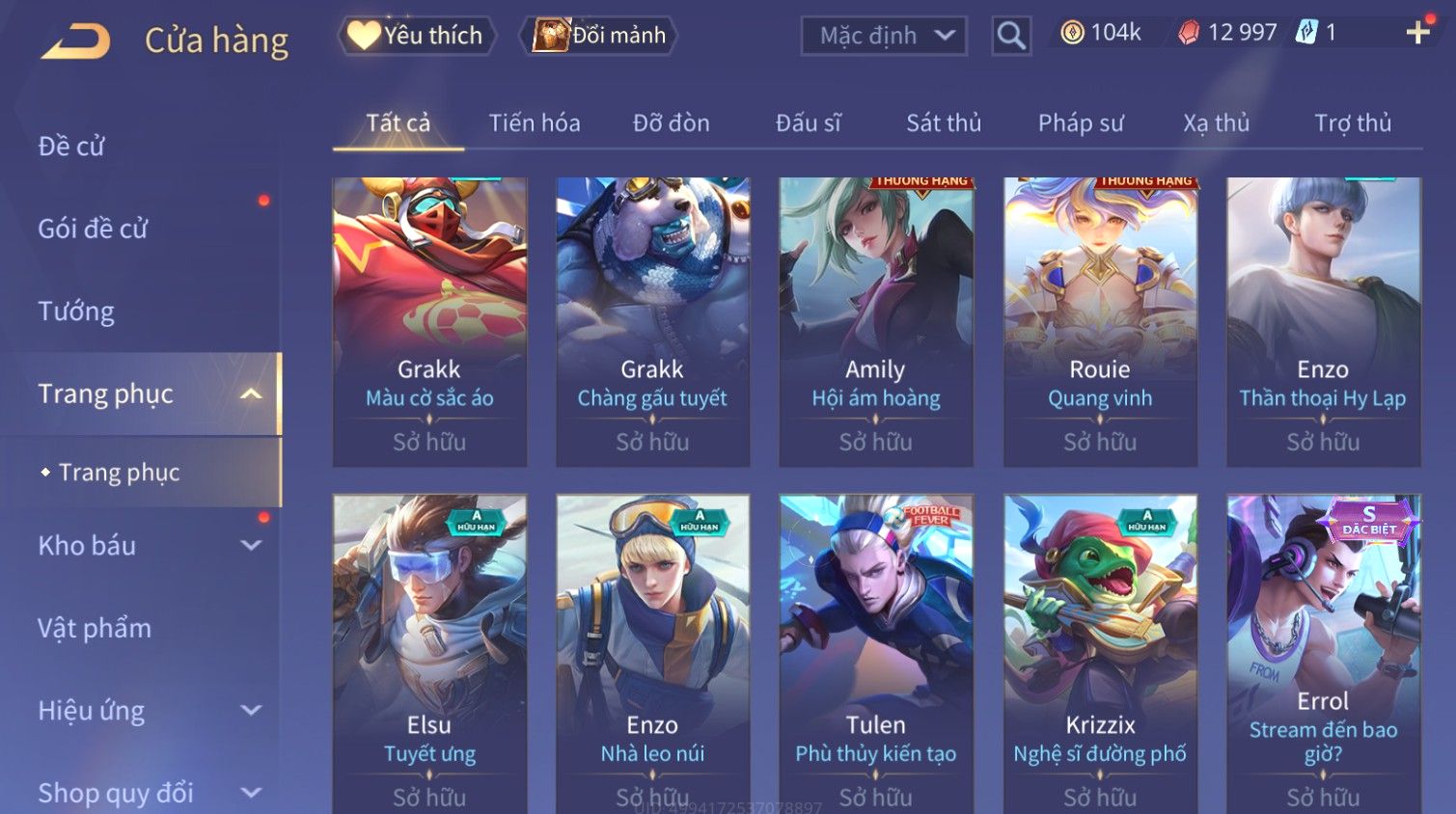Viewport: 1456px width, 814px height.
Task: Expand the Shop quy đổi section
Action: coord(251,793)
